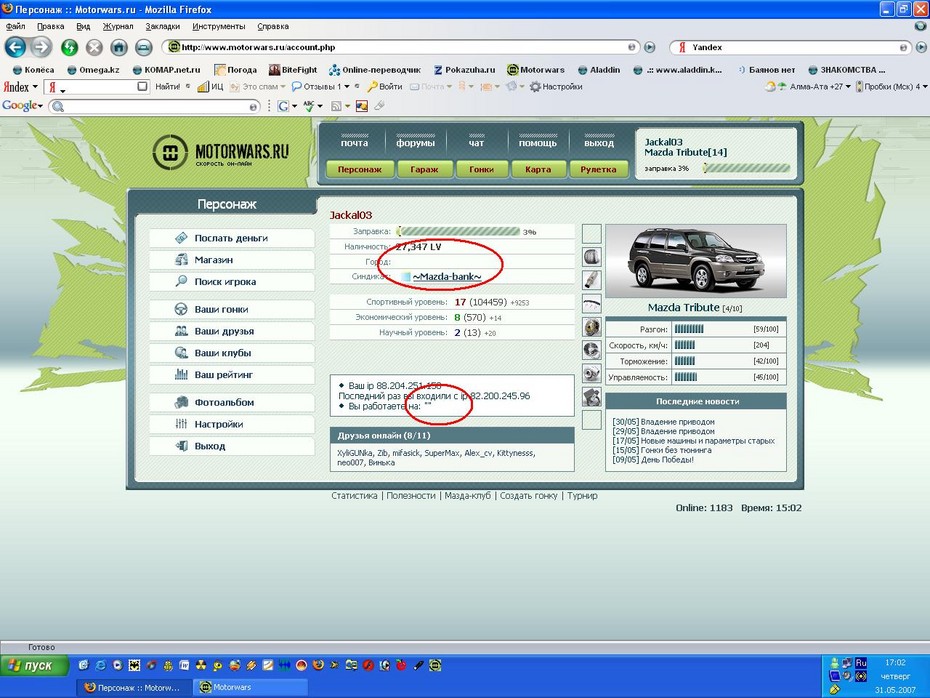Click the Ru language indicator in tray
Viewport: 930px width, 698px height.
pos(861,663)
